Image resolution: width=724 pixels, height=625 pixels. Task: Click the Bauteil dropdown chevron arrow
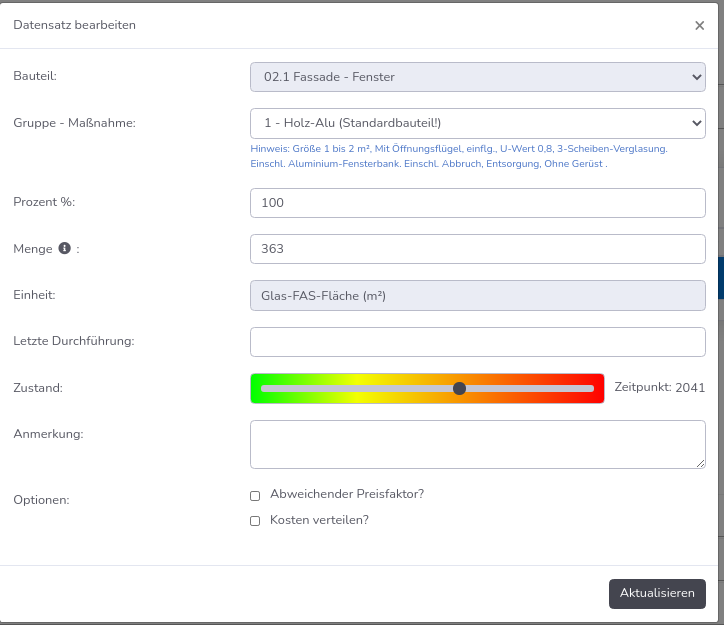[697, 77]
